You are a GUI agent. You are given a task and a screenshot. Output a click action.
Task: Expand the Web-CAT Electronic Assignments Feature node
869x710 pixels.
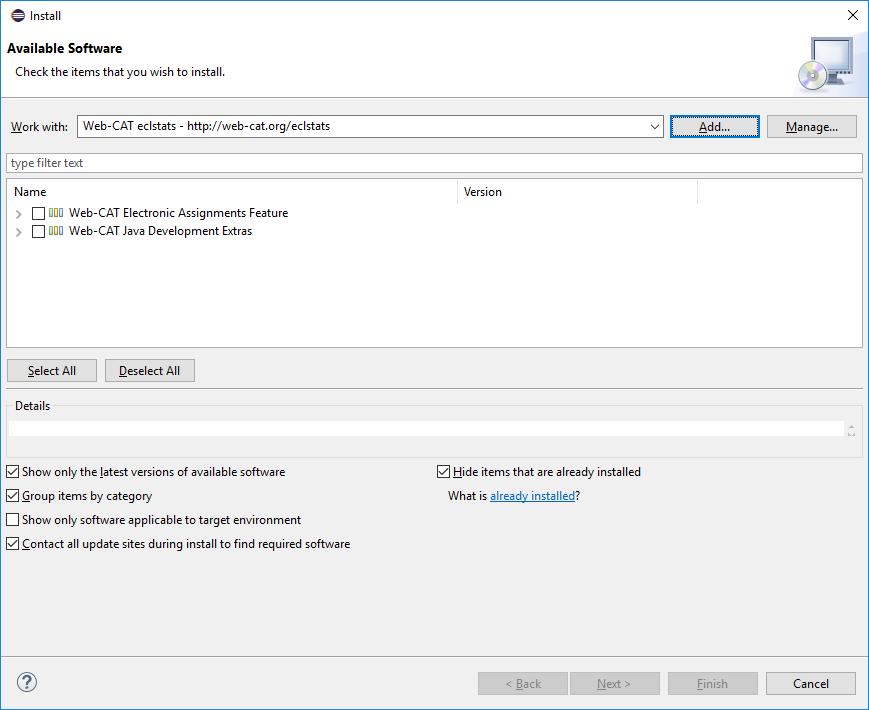tap(18, 212)
